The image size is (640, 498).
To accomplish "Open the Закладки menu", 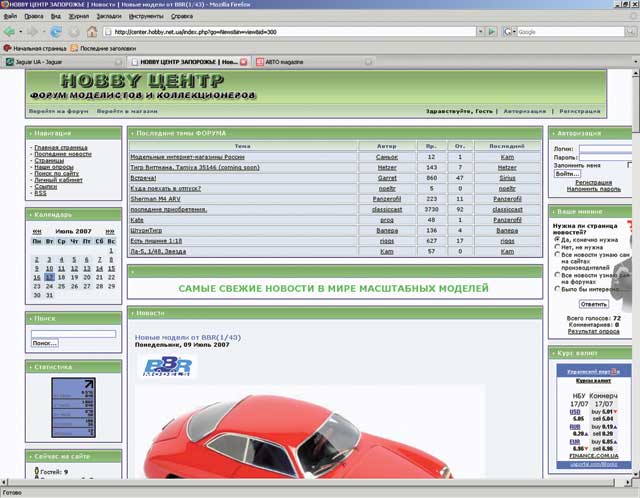I will (x=107, y=17).
